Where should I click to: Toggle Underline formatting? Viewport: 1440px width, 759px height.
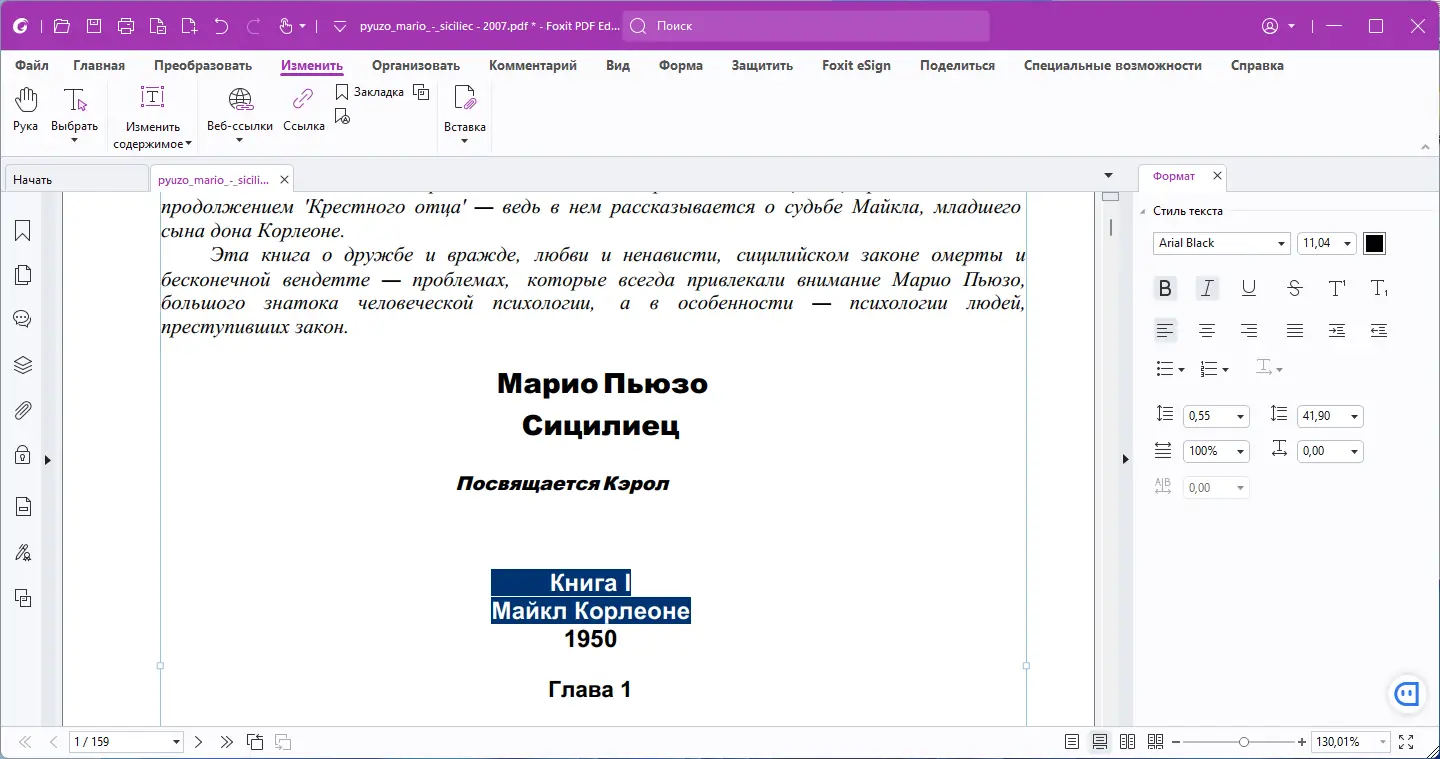[x=1249, y=289]
